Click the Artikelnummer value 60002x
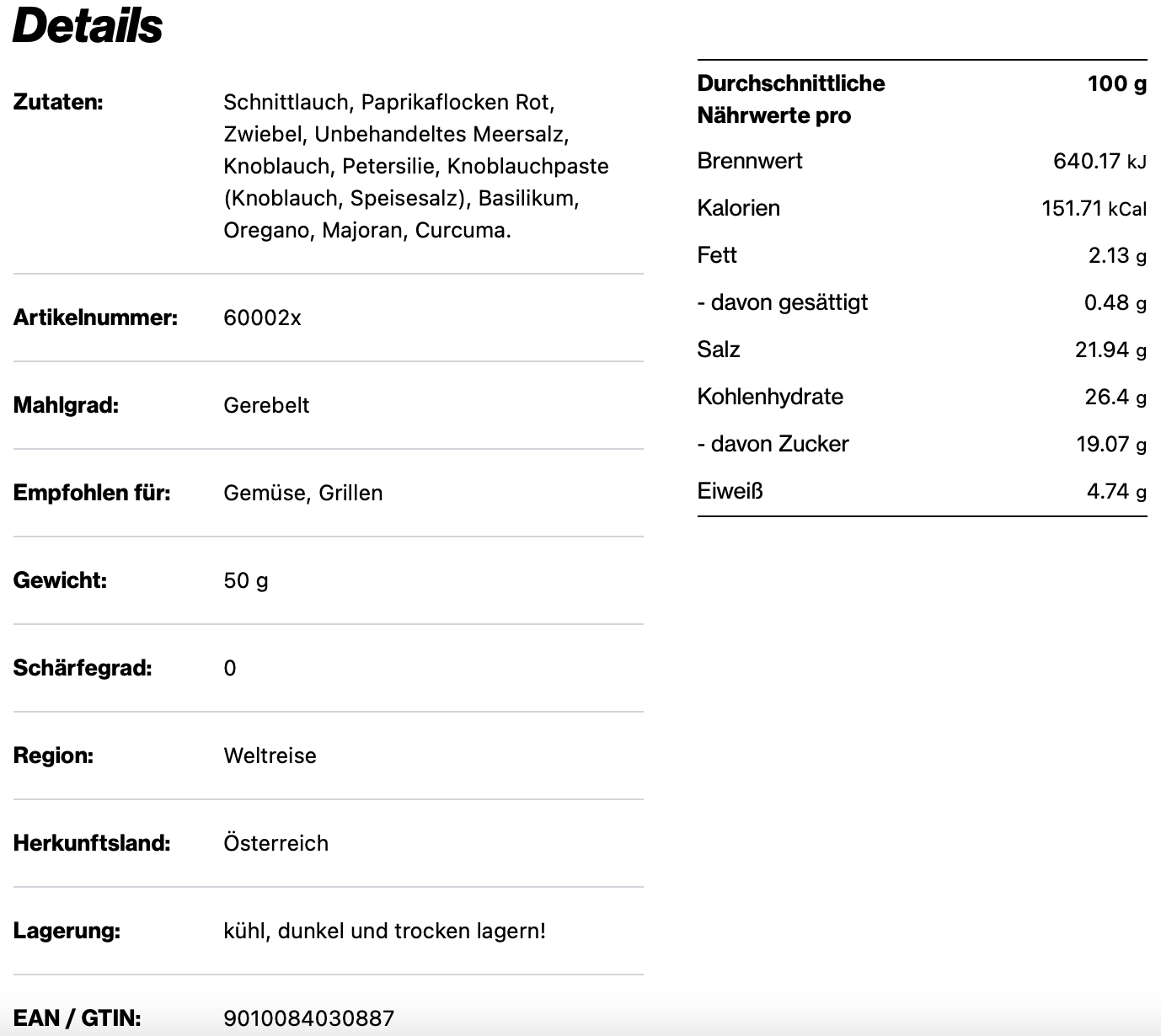Screen dimensions: 1161x1036 click(x=262, y=318)
